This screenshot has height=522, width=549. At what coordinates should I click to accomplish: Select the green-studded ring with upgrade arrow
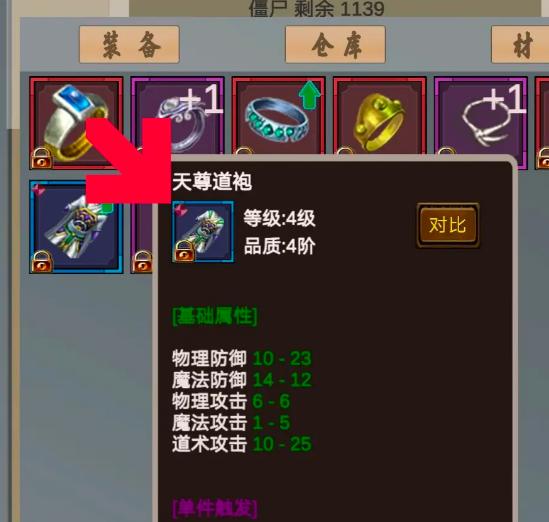(278, 115)
